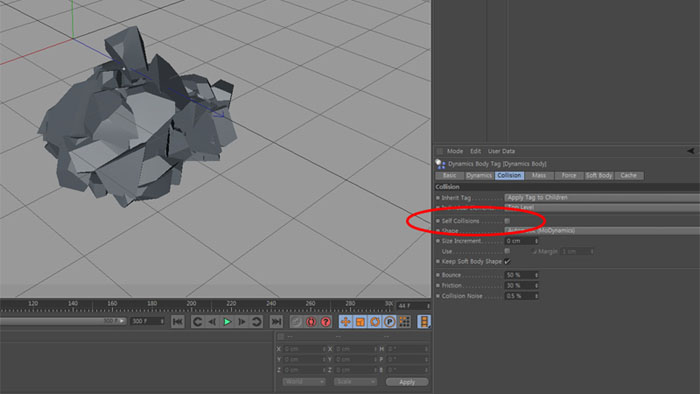Open the Shape Automatic dropdown
This screenshot has width=700, height=394.
point(602,231)
